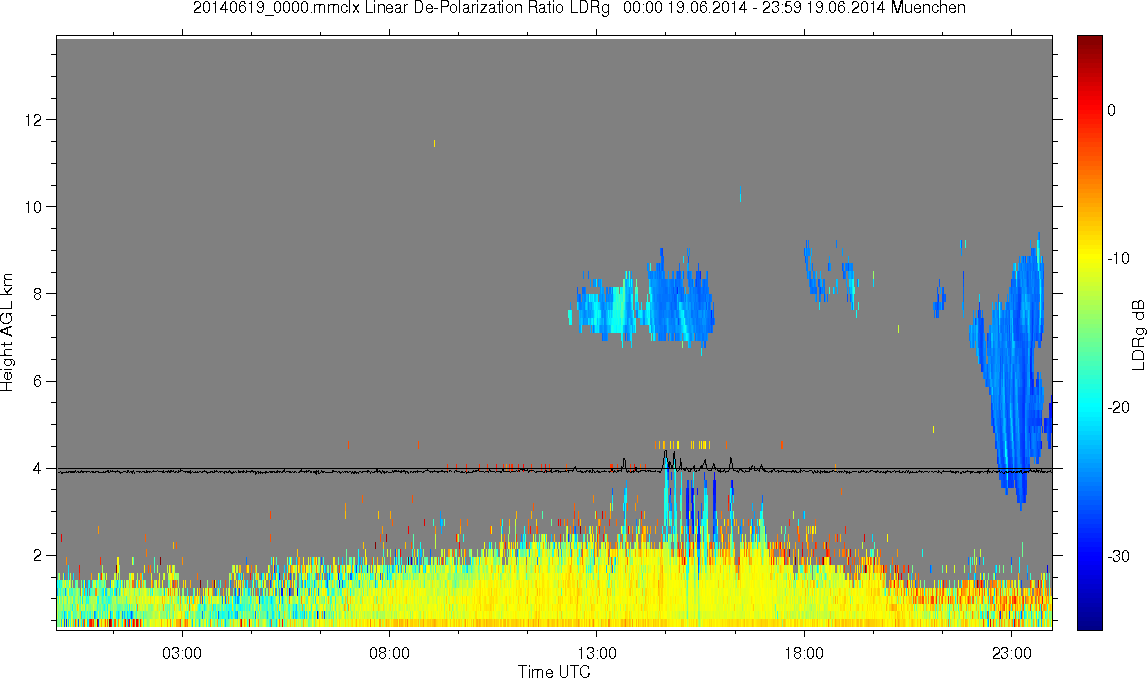Click the plot title text
The image size is (1147, 678).
click(x=579, y=8)
